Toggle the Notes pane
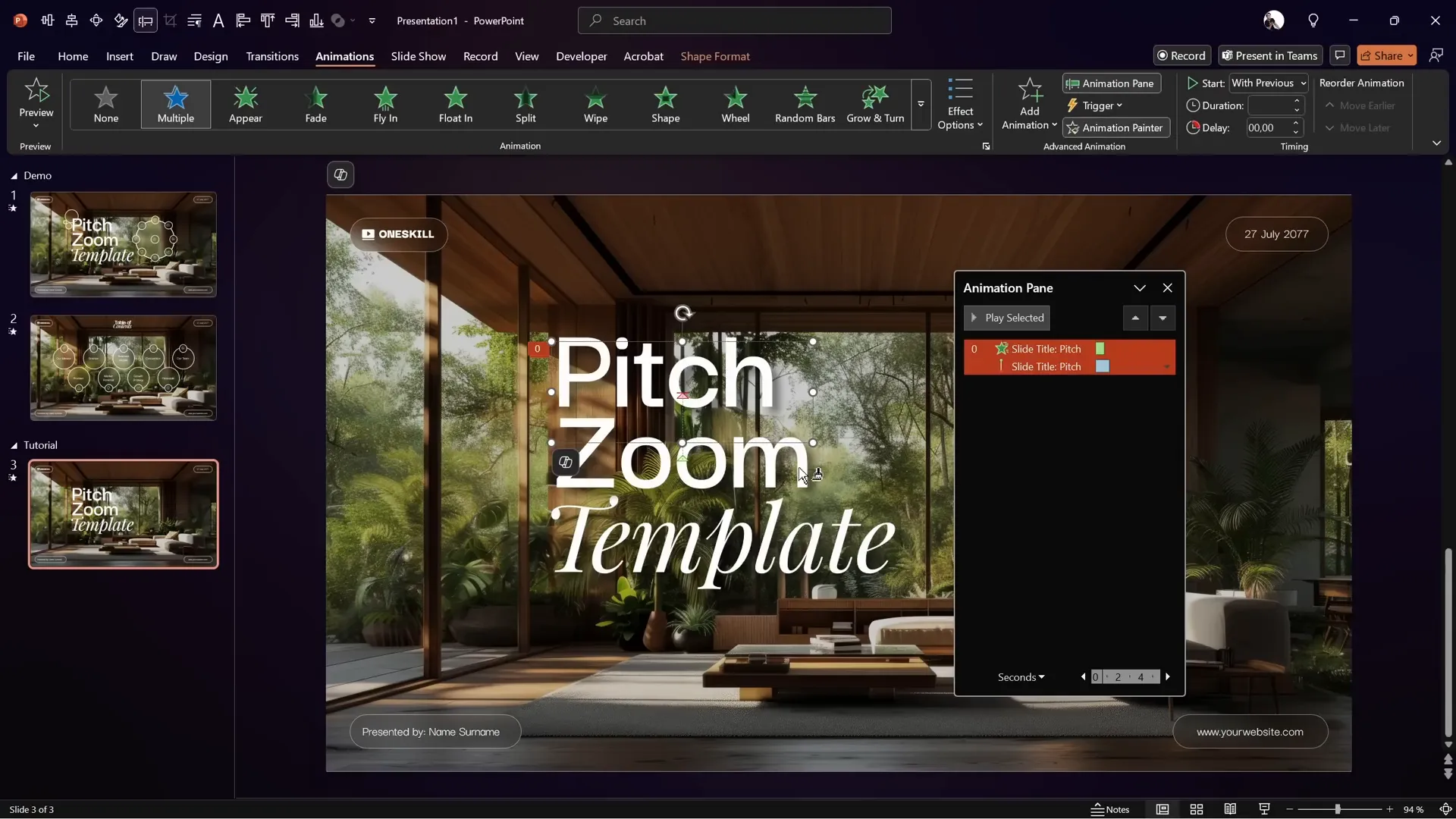Screen dimensions: 1456x819 point(1110,809)
